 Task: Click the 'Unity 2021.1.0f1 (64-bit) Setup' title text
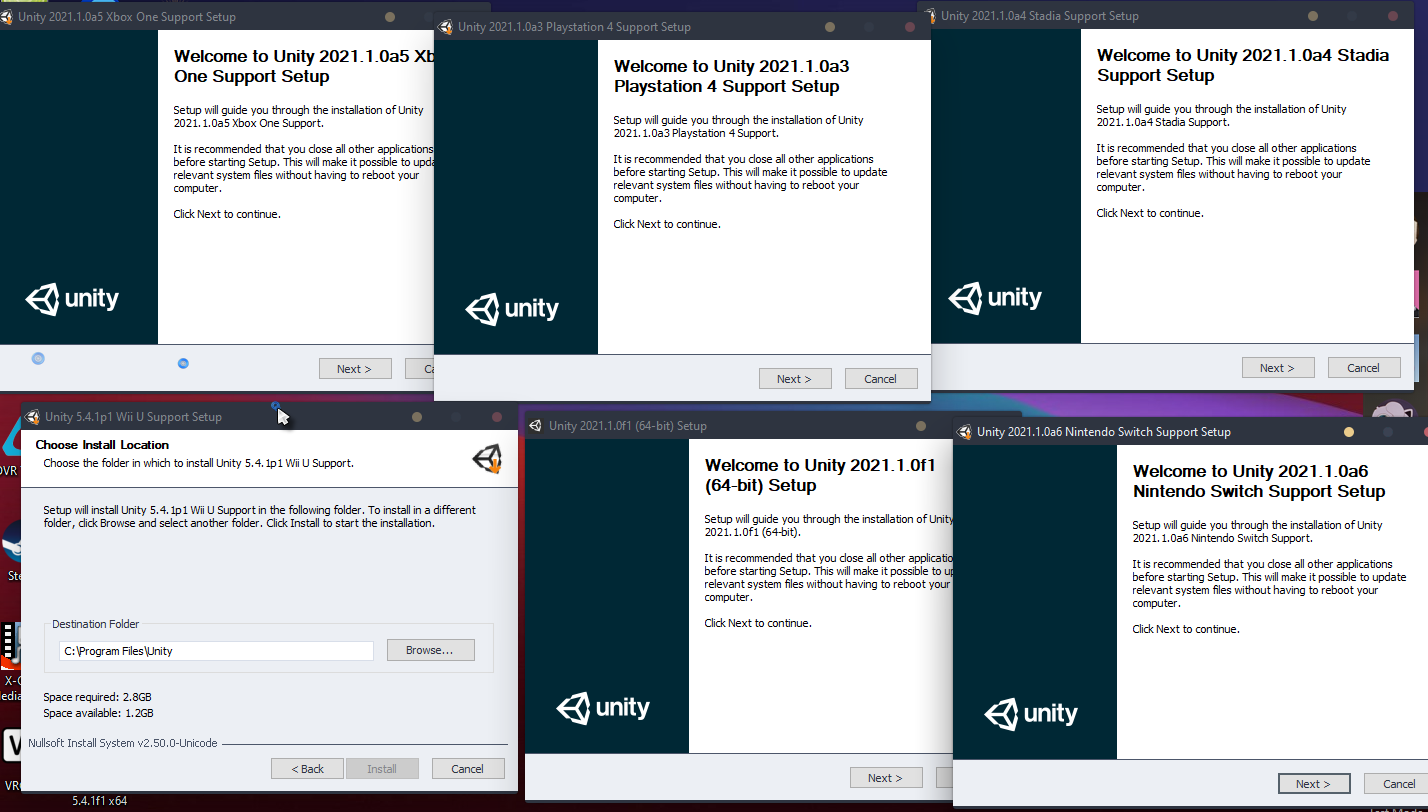pos(628,426)
